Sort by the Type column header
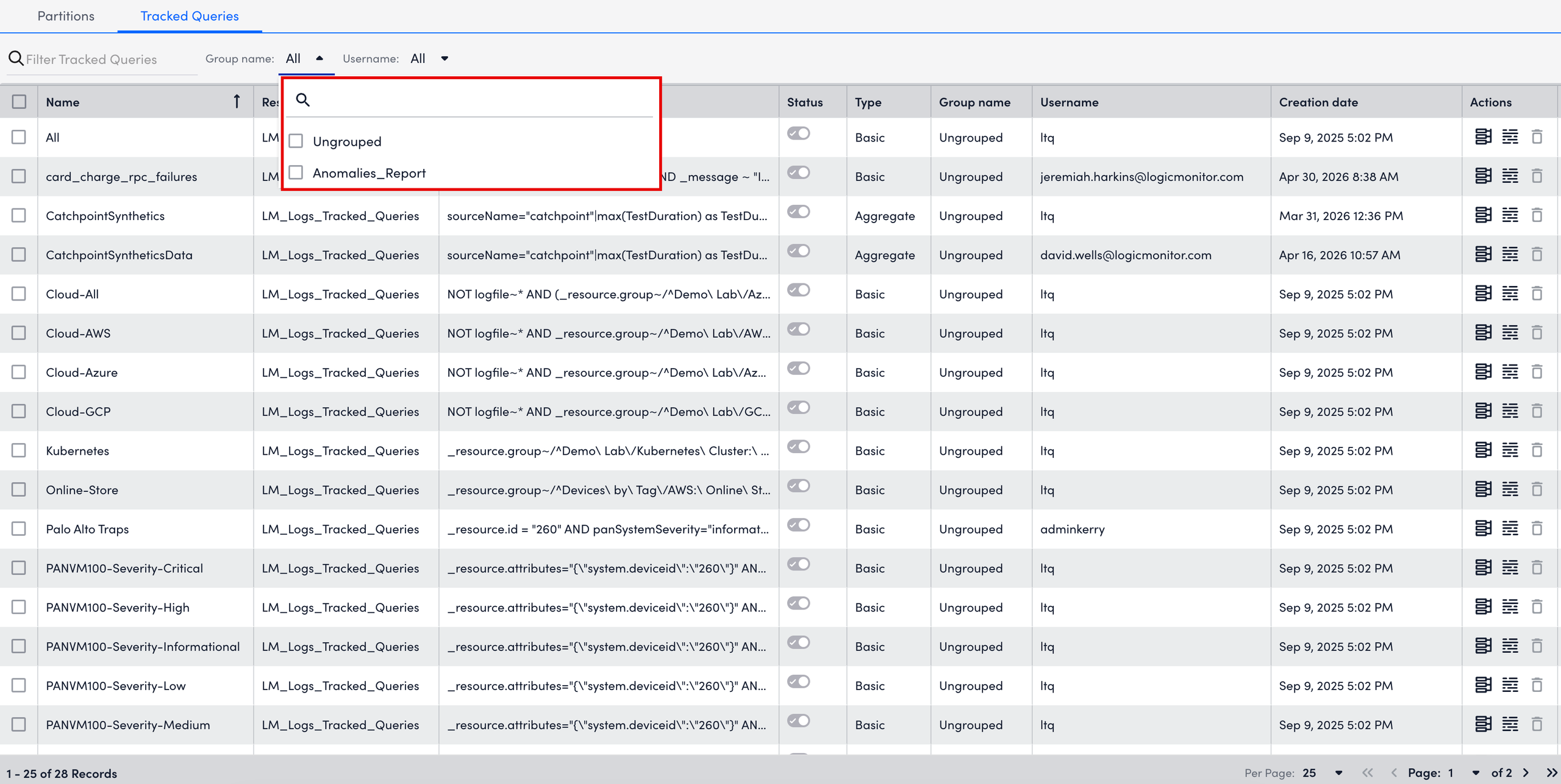The height and width of the screenshot is (784, 1561). (x=868, y=102)
